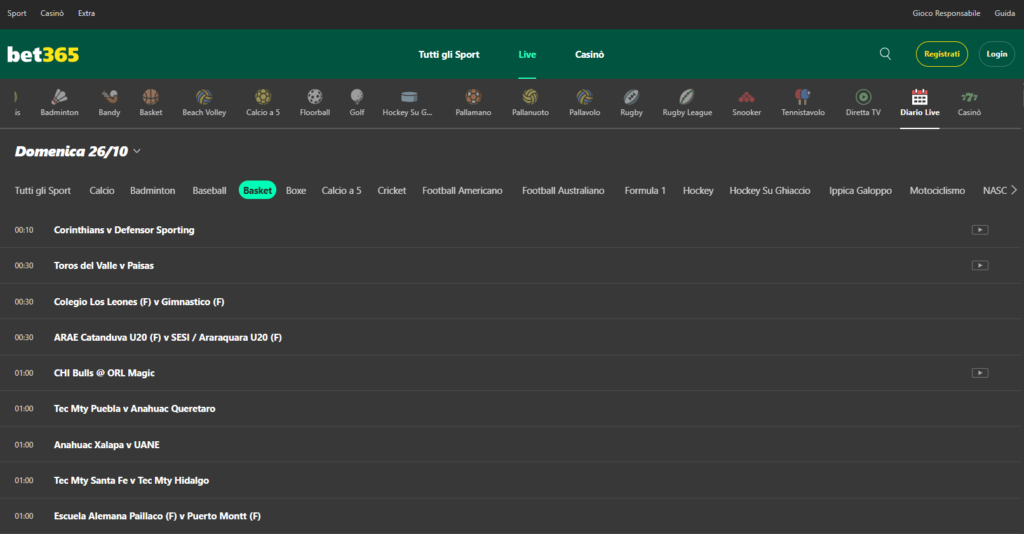Click the Registrati button
This screenshot has width=1024, height=534.
pyautogui.click(x=941, y=54)
